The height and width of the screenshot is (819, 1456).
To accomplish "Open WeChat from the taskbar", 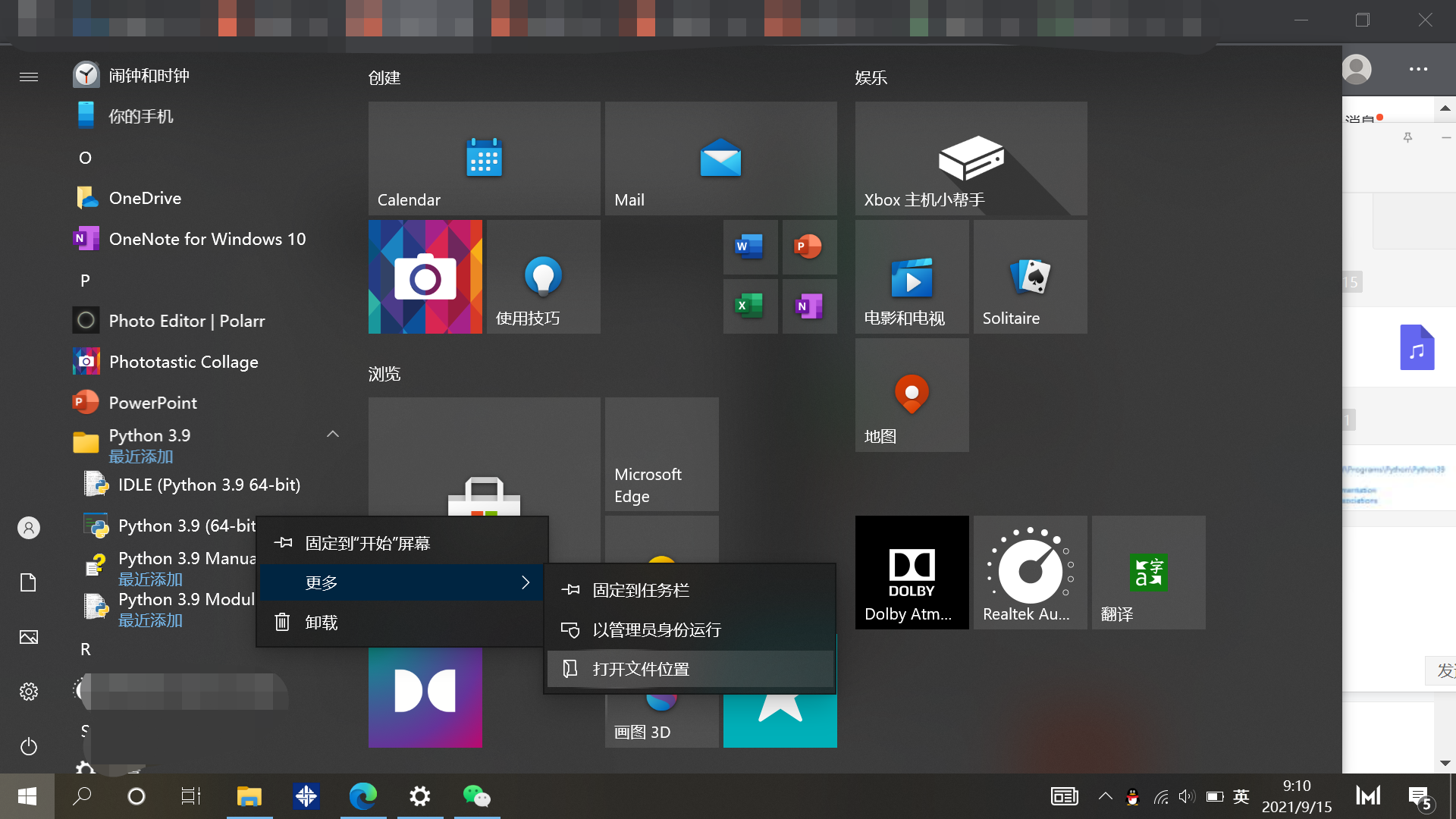I will [x=476, y=796].
